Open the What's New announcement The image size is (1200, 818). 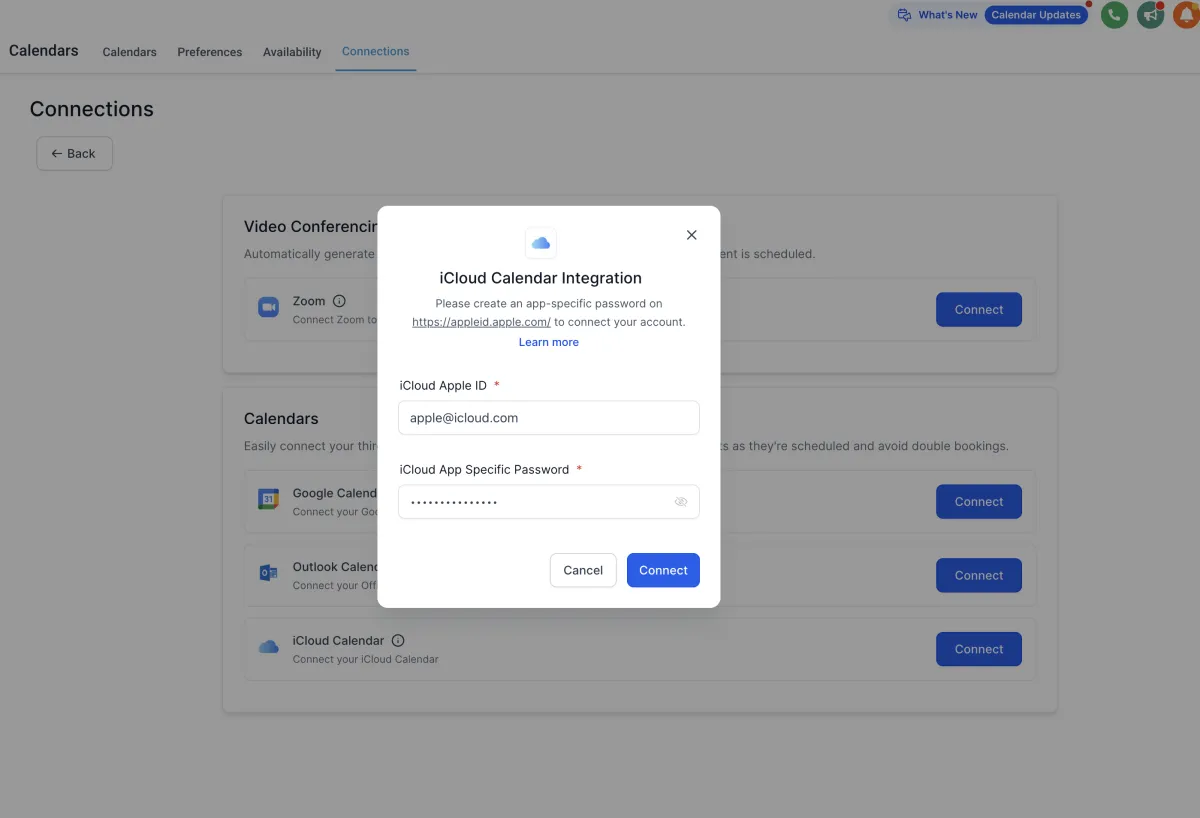tap(948, 15)
